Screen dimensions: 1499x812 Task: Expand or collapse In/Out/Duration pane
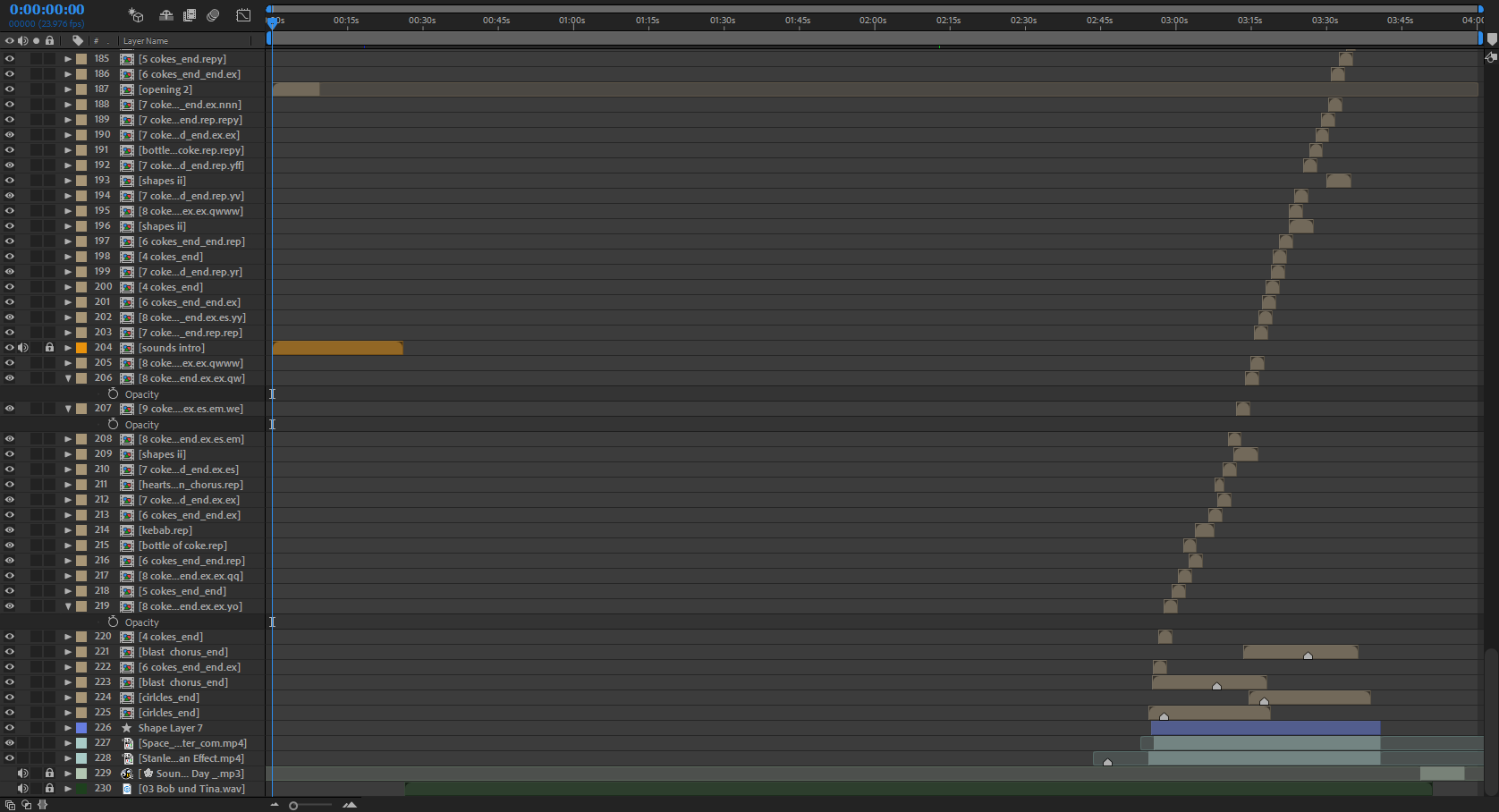tap(42, 805)
